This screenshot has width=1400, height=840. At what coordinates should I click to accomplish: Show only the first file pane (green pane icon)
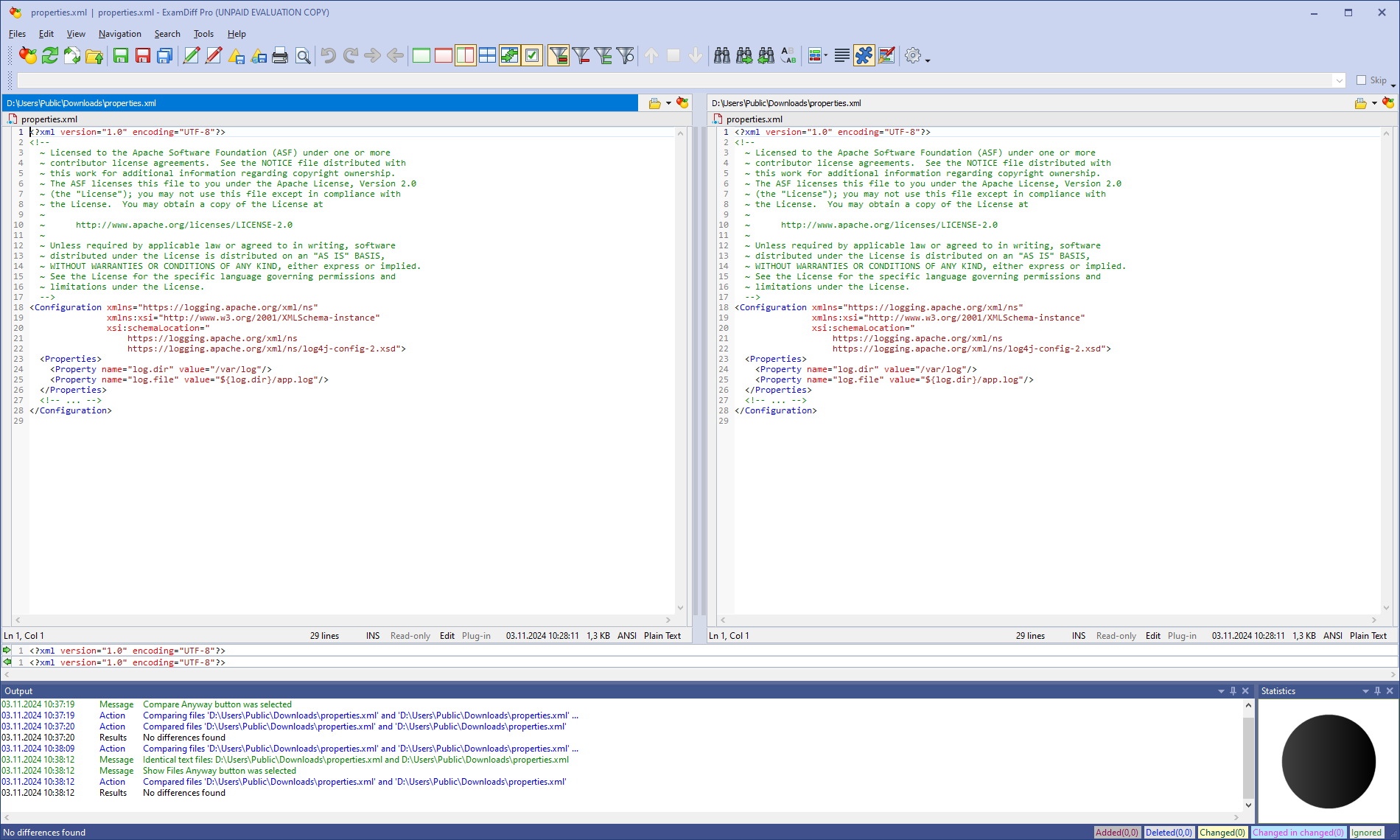point(421,55)
